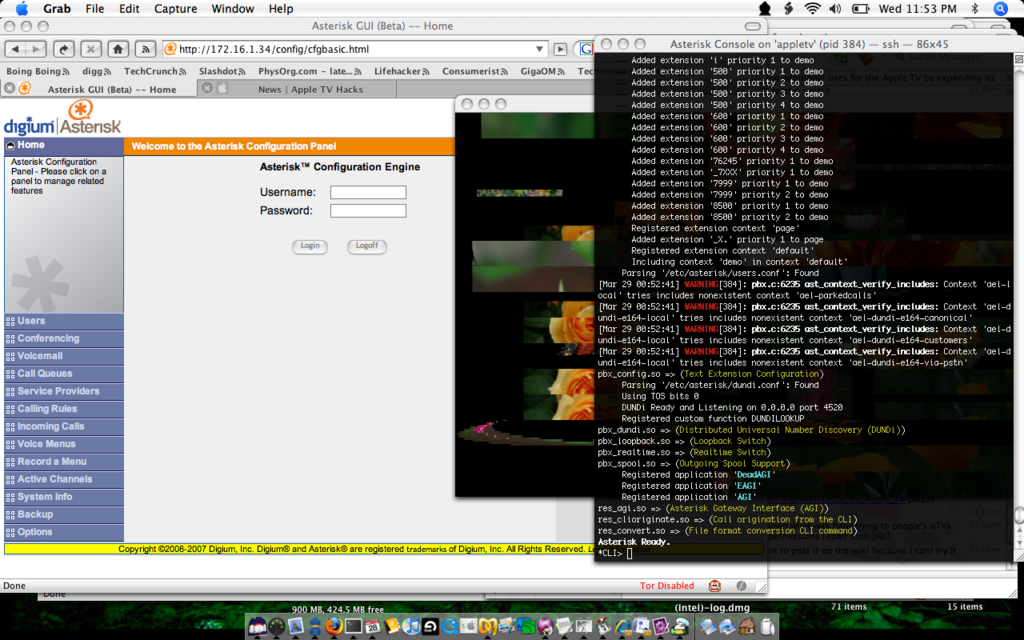Click the RSS feed toolbar icon

coord(145,49)
